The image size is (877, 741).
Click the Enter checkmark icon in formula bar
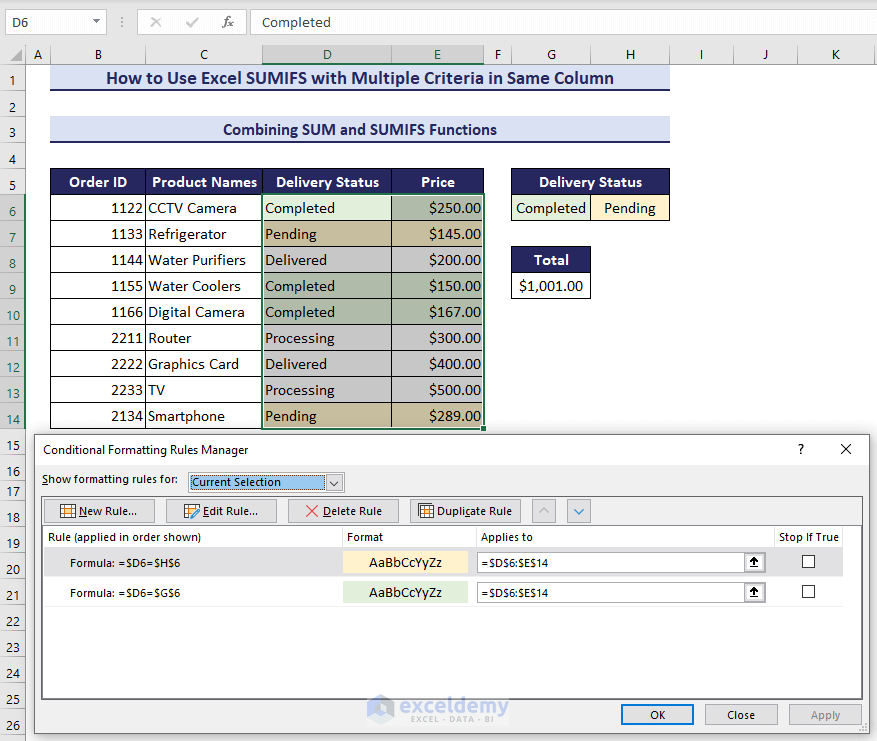192,21
